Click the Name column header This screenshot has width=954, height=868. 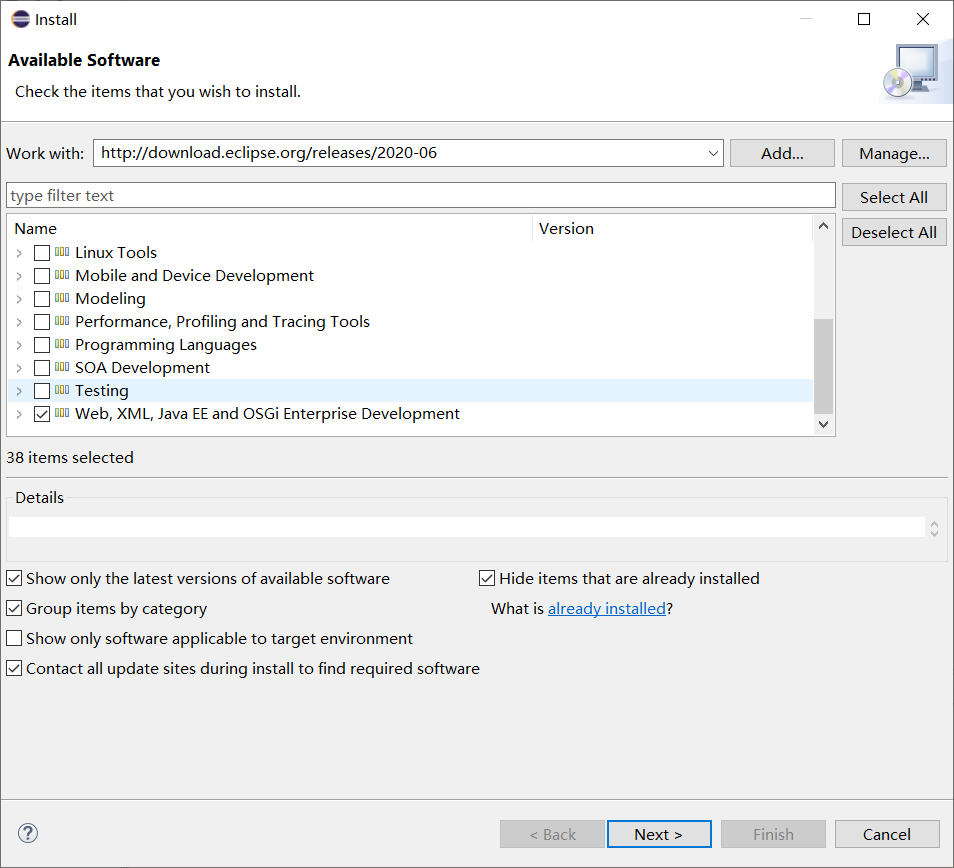tap(270, 228)
